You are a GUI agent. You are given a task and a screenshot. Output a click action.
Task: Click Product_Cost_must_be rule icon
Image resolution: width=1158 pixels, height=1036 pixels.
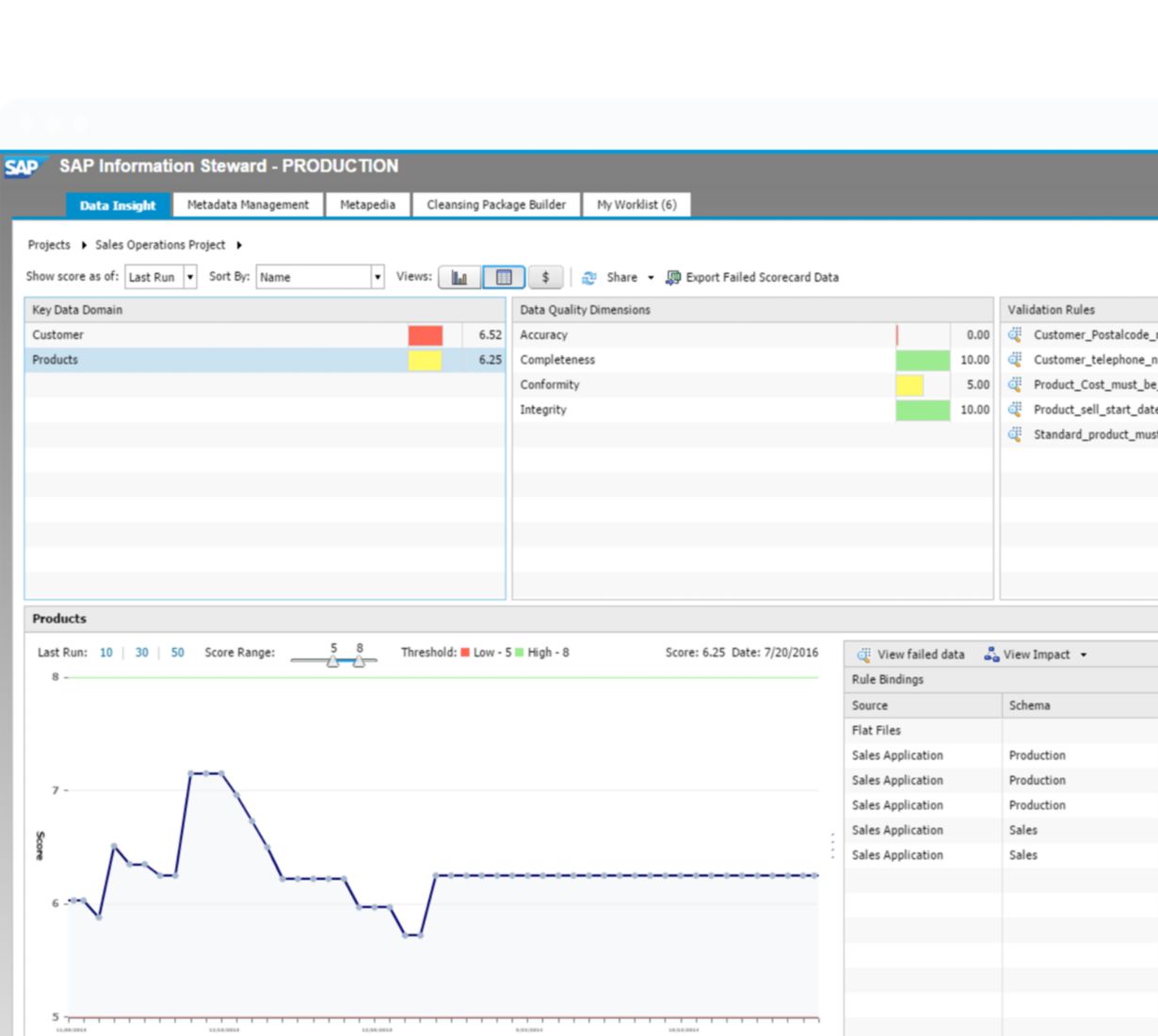1015,384
